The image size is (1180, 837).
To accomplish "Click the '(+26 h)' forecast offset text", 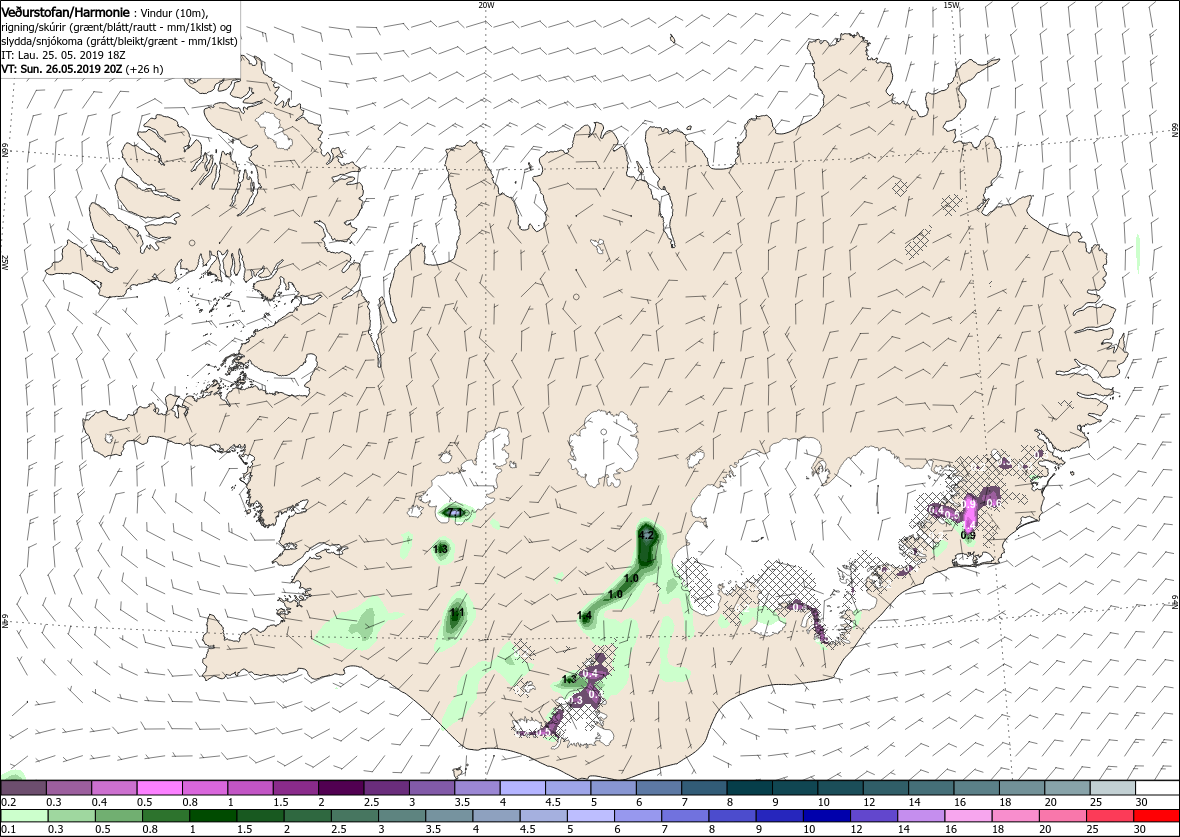I will [x=144, y=68].
